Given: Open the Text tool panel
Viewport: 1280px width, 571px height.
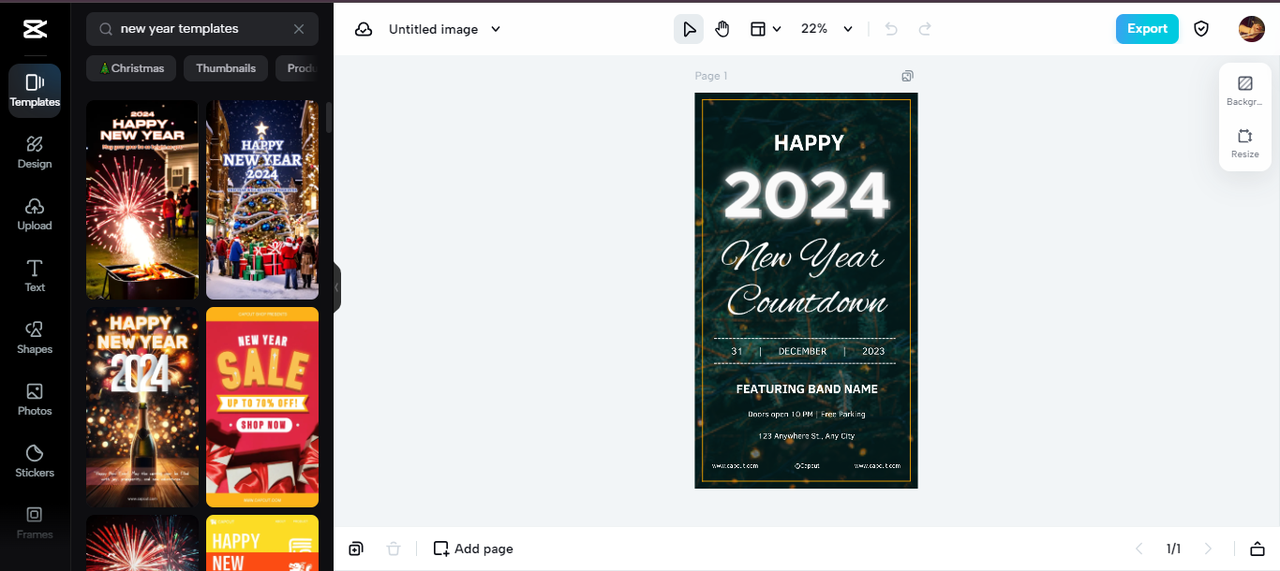Looking at the screenshot, I should pos(35,276).
